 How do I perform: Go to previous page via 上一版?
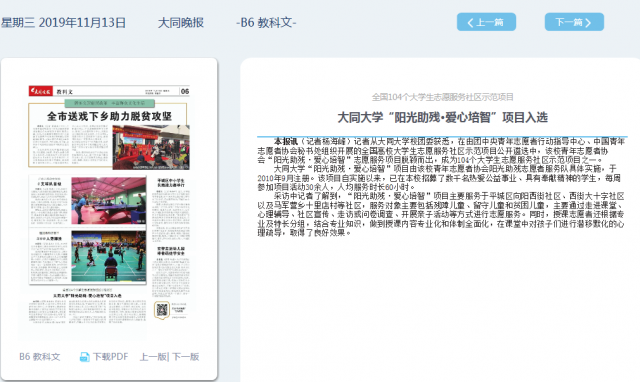[153, 357]
